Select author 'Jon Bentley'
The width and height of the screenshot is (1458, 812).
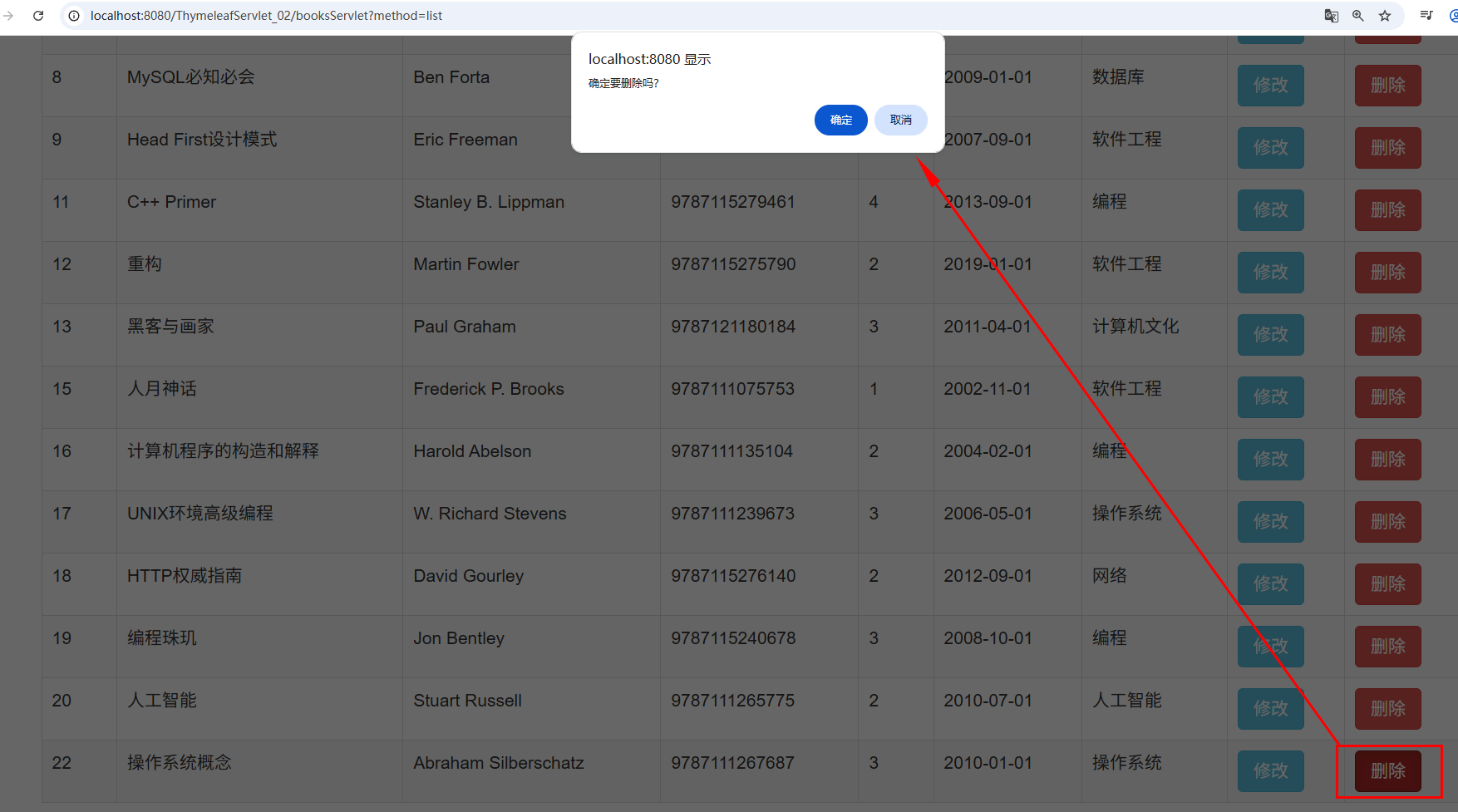459,638
